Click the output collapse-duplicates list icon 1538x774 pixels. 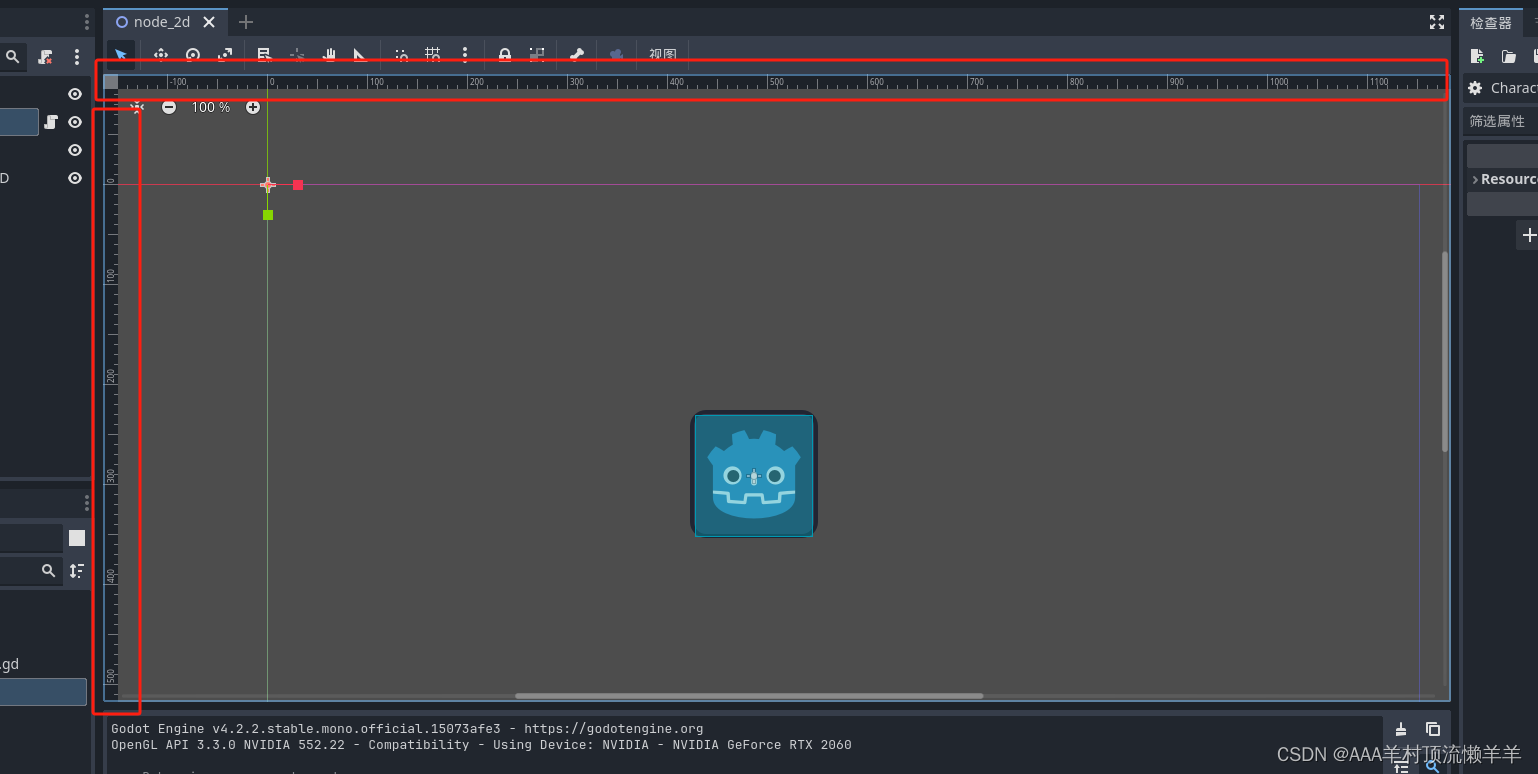tap(1401, 766)
